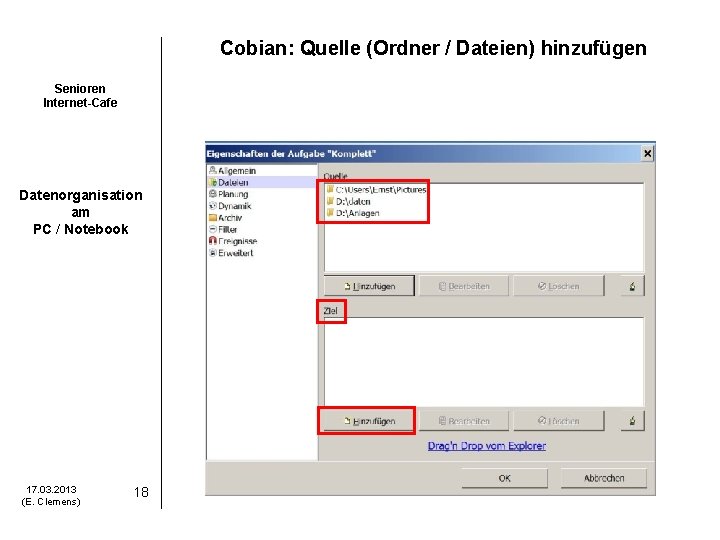Click folder icon of D:\Anlagen entry
The height and width of the screenshot is (540, 720).
tap(330, 213)
